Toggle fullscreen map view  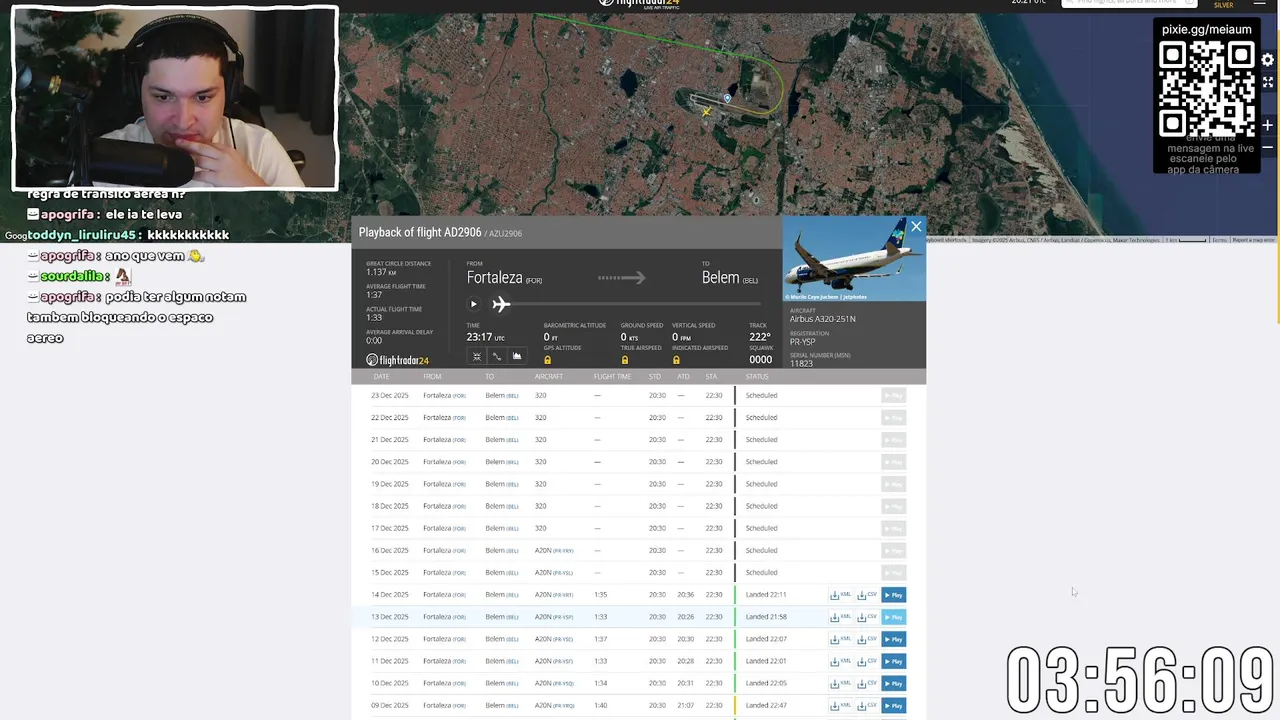tap(1268, 83)
